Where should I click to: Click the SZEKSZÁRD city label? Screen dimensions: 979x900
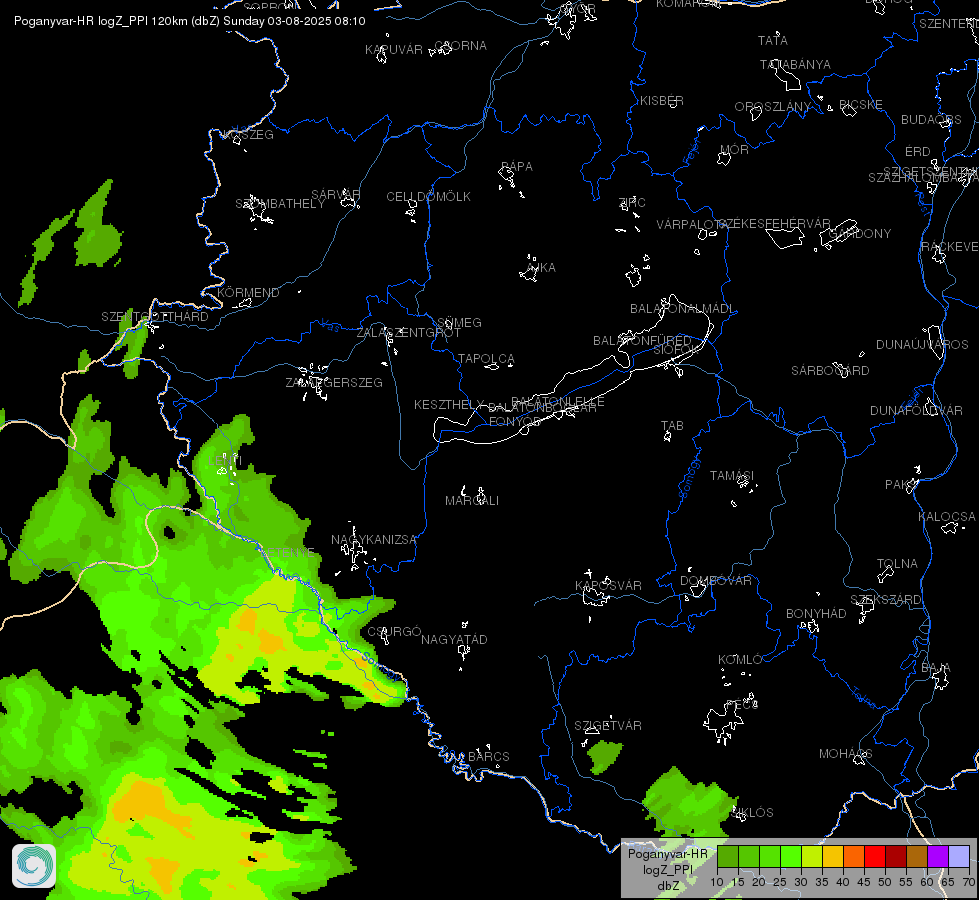[885, 600]
